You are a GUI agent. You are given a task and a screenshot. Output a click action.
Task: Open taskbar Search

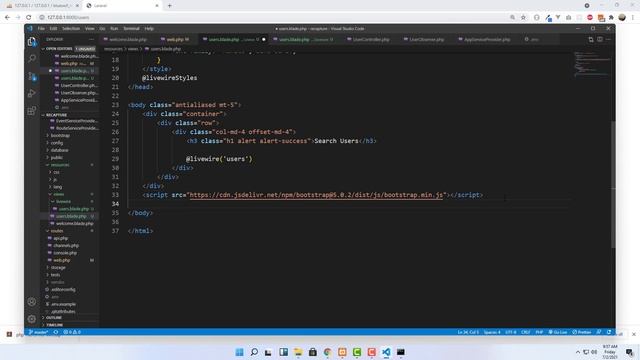(x=254, y=352)
